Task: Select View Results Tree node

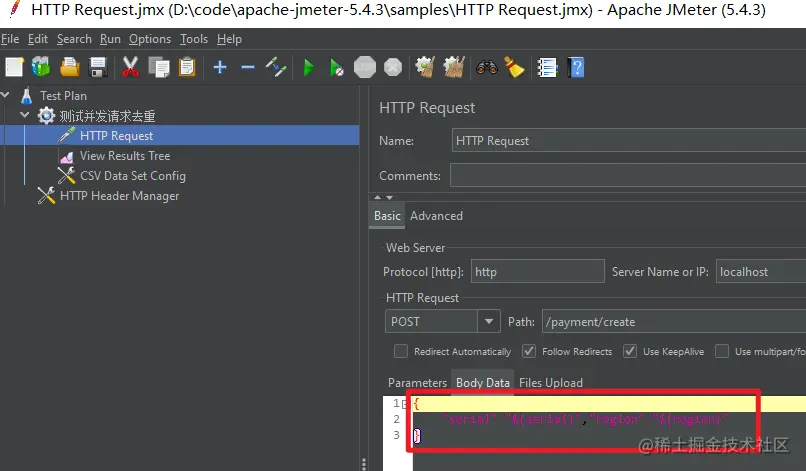Action: [125, 156]
